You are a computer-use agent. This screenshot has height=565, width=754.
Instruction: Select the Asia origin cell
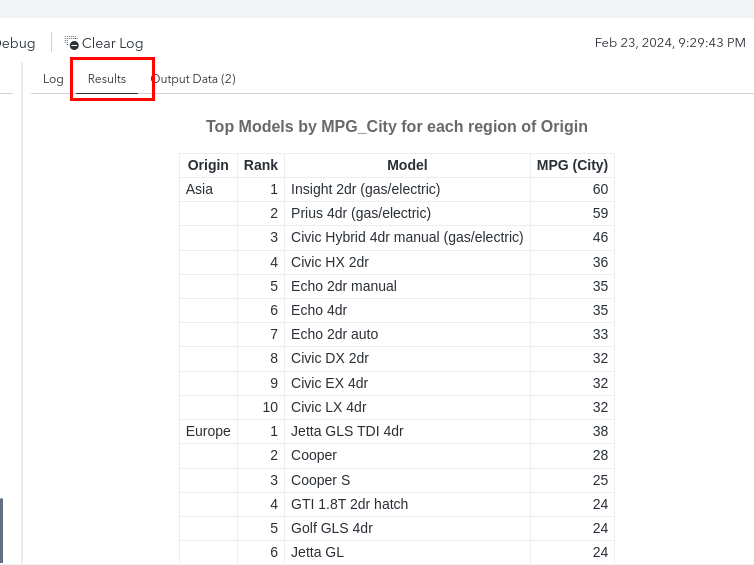tap(199, 189)
